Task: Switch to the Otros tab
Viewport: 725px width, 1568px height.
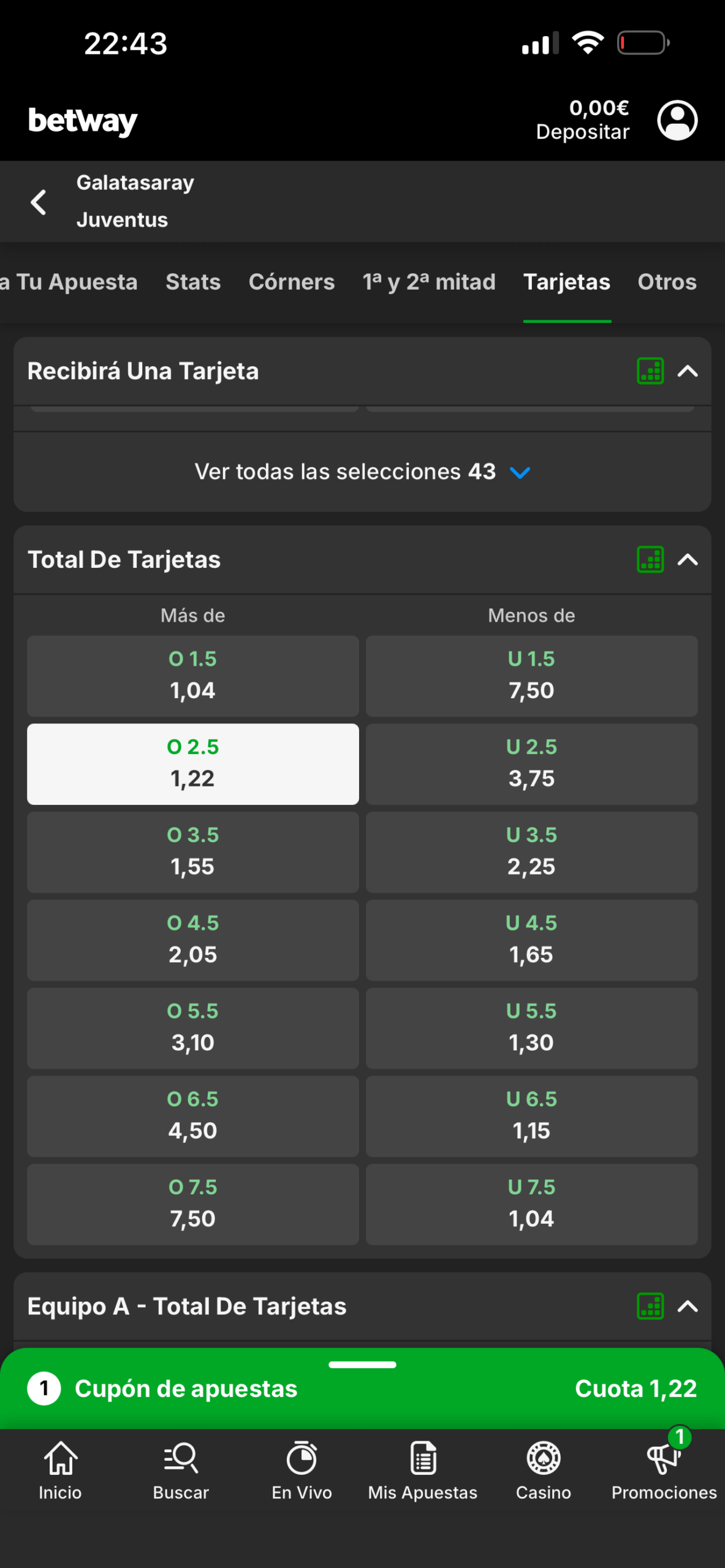Action: point(667,282)
